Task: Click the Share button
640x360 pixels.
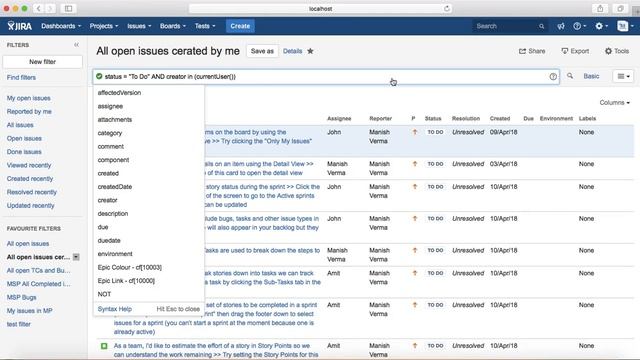Action: [532, 51]
